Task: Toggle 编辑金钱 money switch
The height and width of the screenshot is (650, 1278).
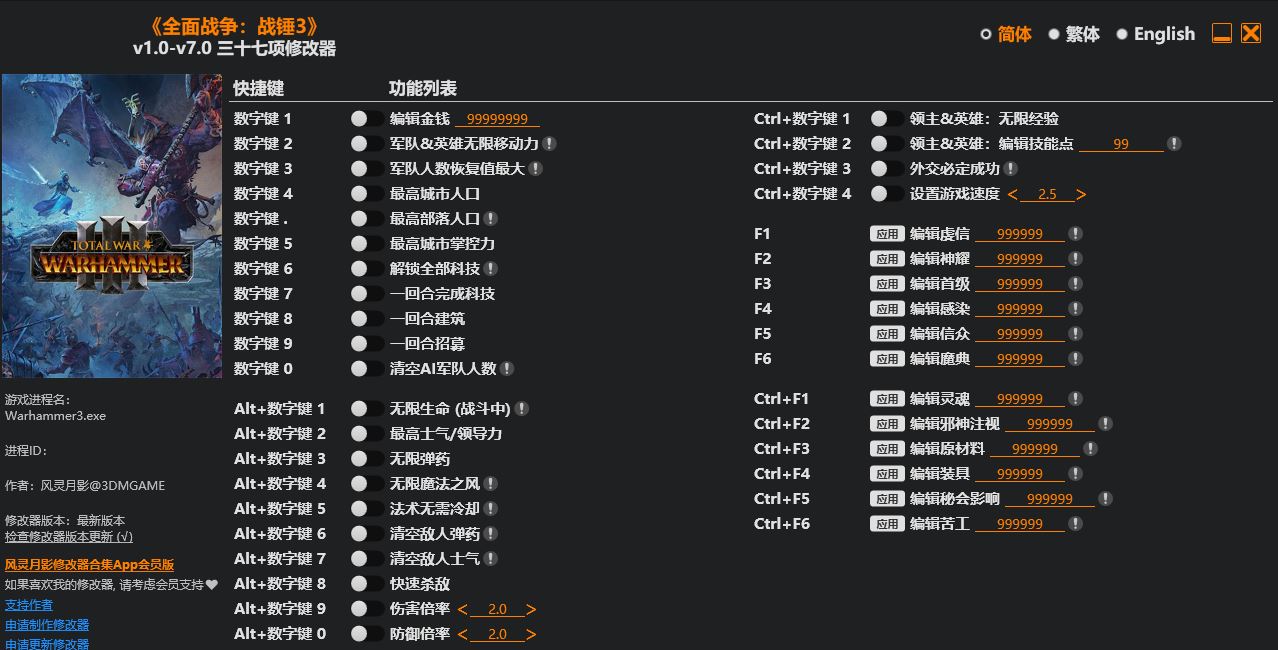Action: 366,119
